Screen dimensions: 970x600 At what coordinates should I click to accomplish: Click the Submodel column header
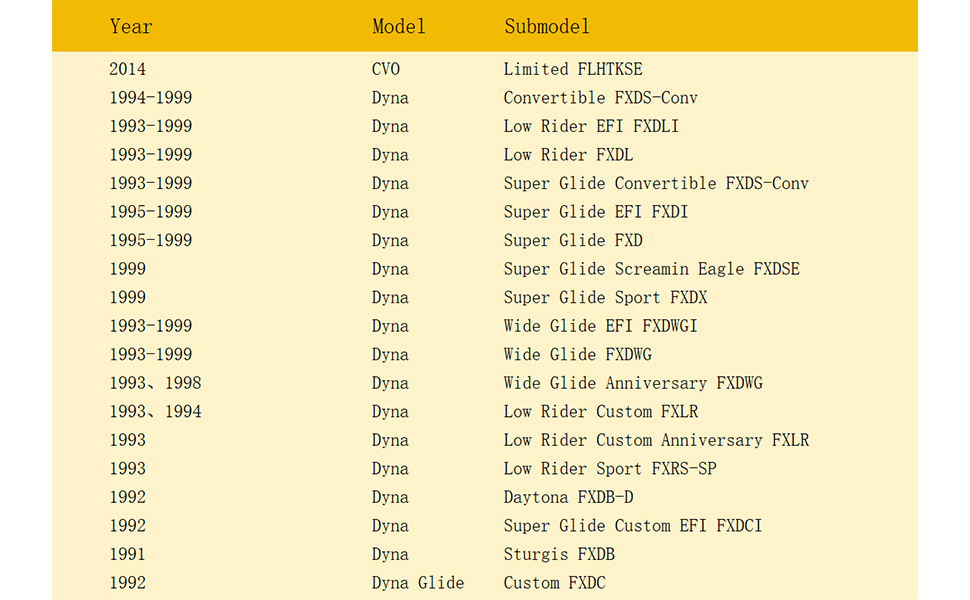coord(547,27)
